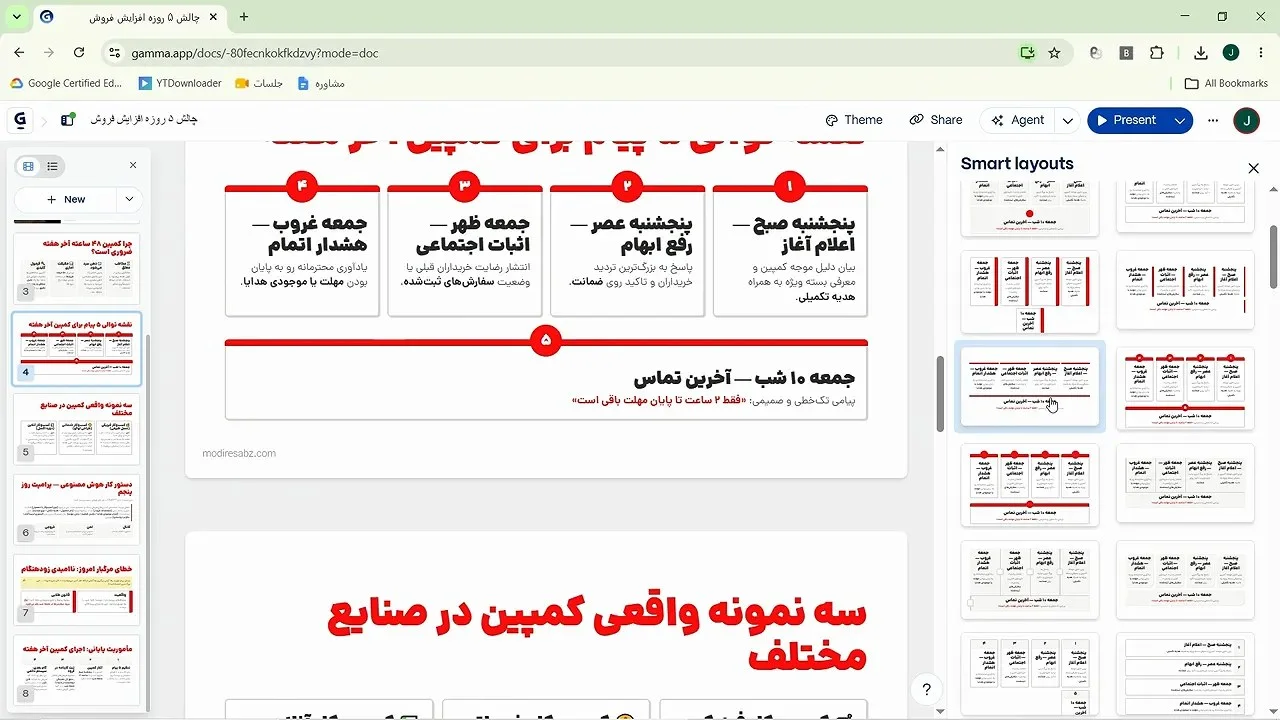1280x720 pixels.
Task: Add a card with the New button
Action: pyautogui.click(x=67, y=199)
